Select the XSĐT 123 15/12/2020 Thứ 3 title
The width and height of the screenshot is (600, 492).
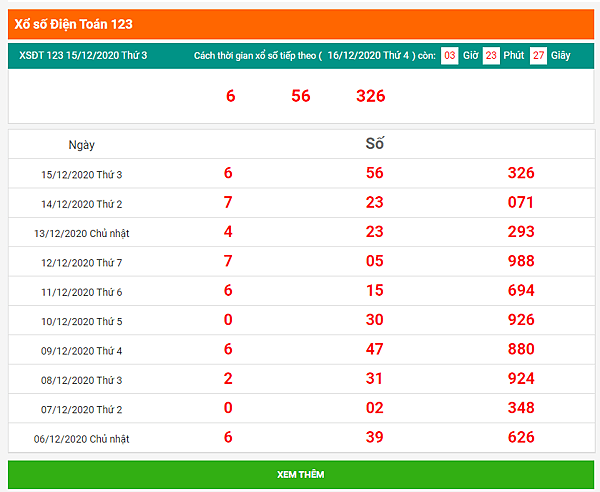point(83,55)
